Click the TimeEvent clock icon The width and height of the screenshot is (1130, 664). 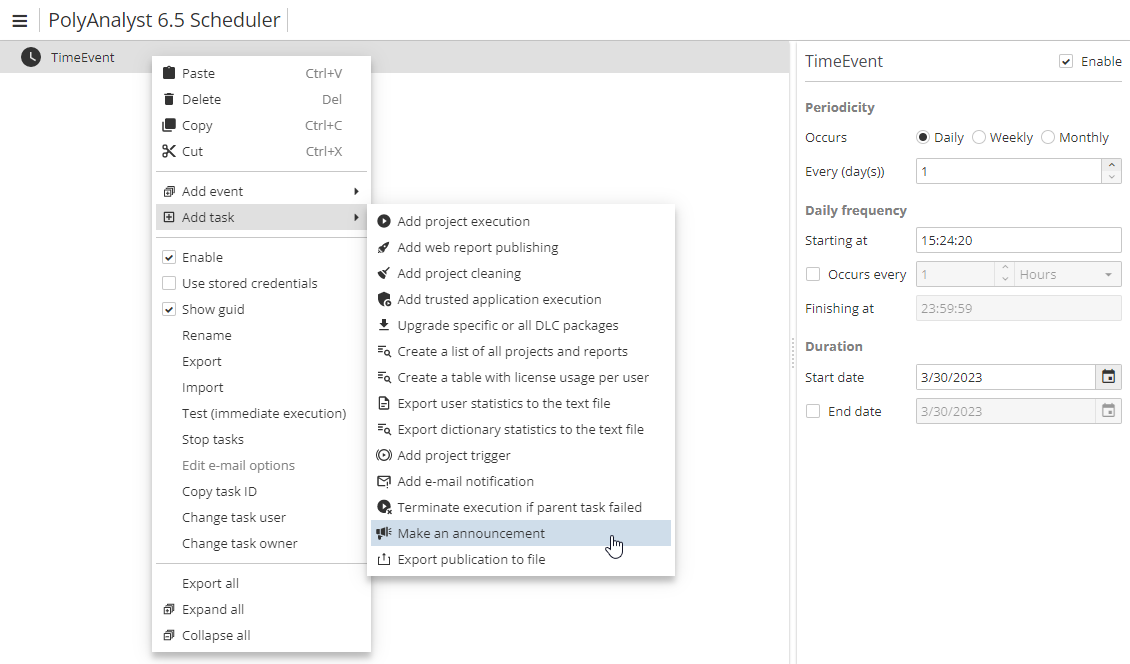pos(31,58)
